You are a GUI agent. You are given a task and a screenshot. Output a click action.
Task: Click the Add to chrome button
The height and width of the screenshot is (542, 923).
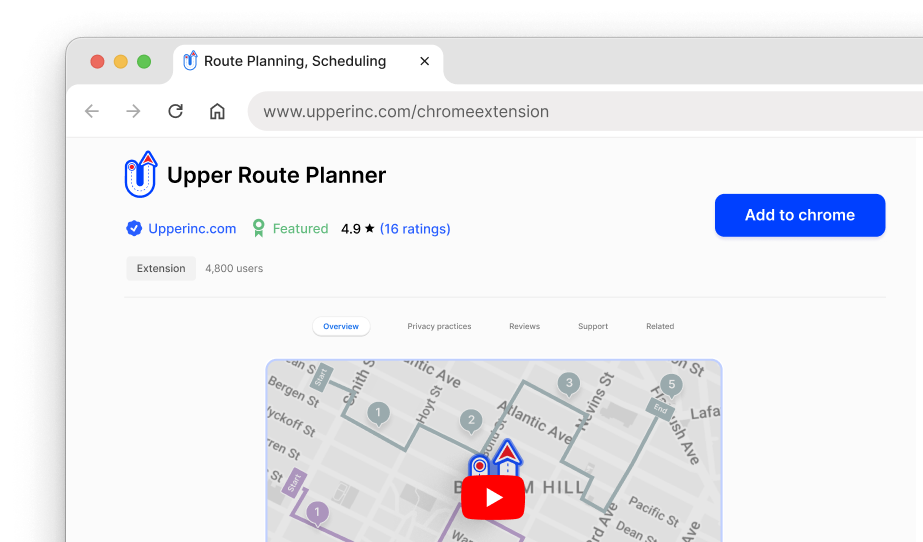800,215
